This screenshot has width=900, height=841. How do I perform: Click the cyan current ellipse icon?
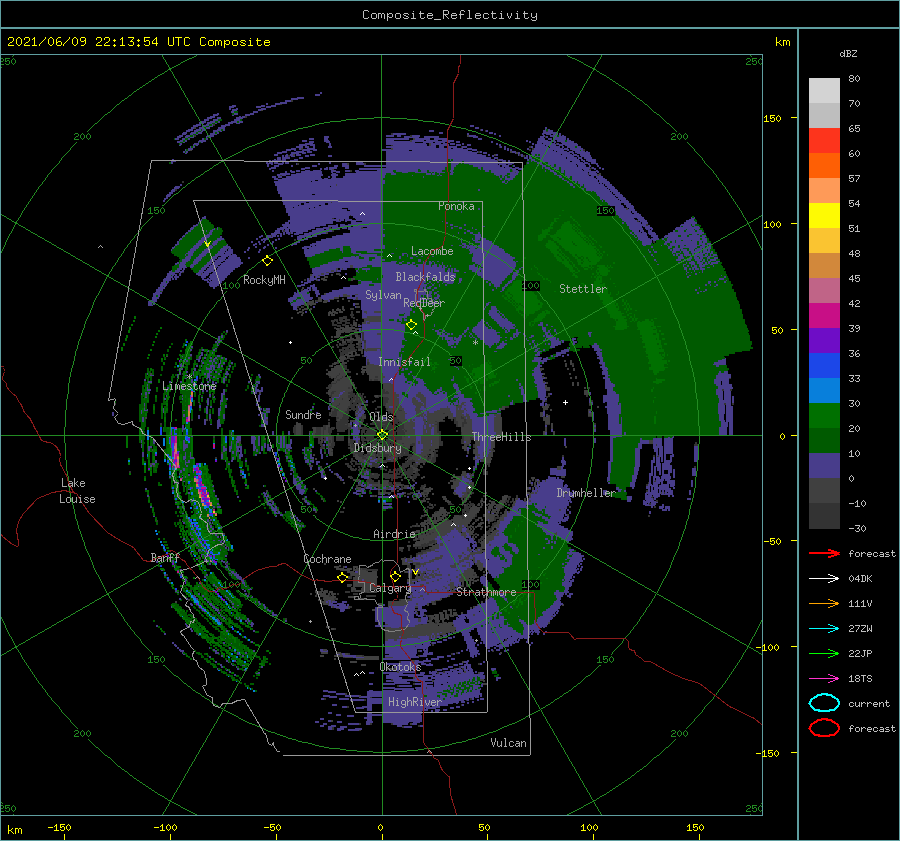(824, 703)
